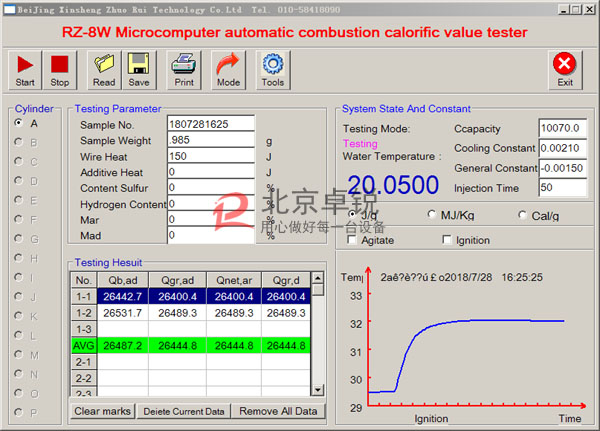Select cylinder L radio button

(18, 335)
